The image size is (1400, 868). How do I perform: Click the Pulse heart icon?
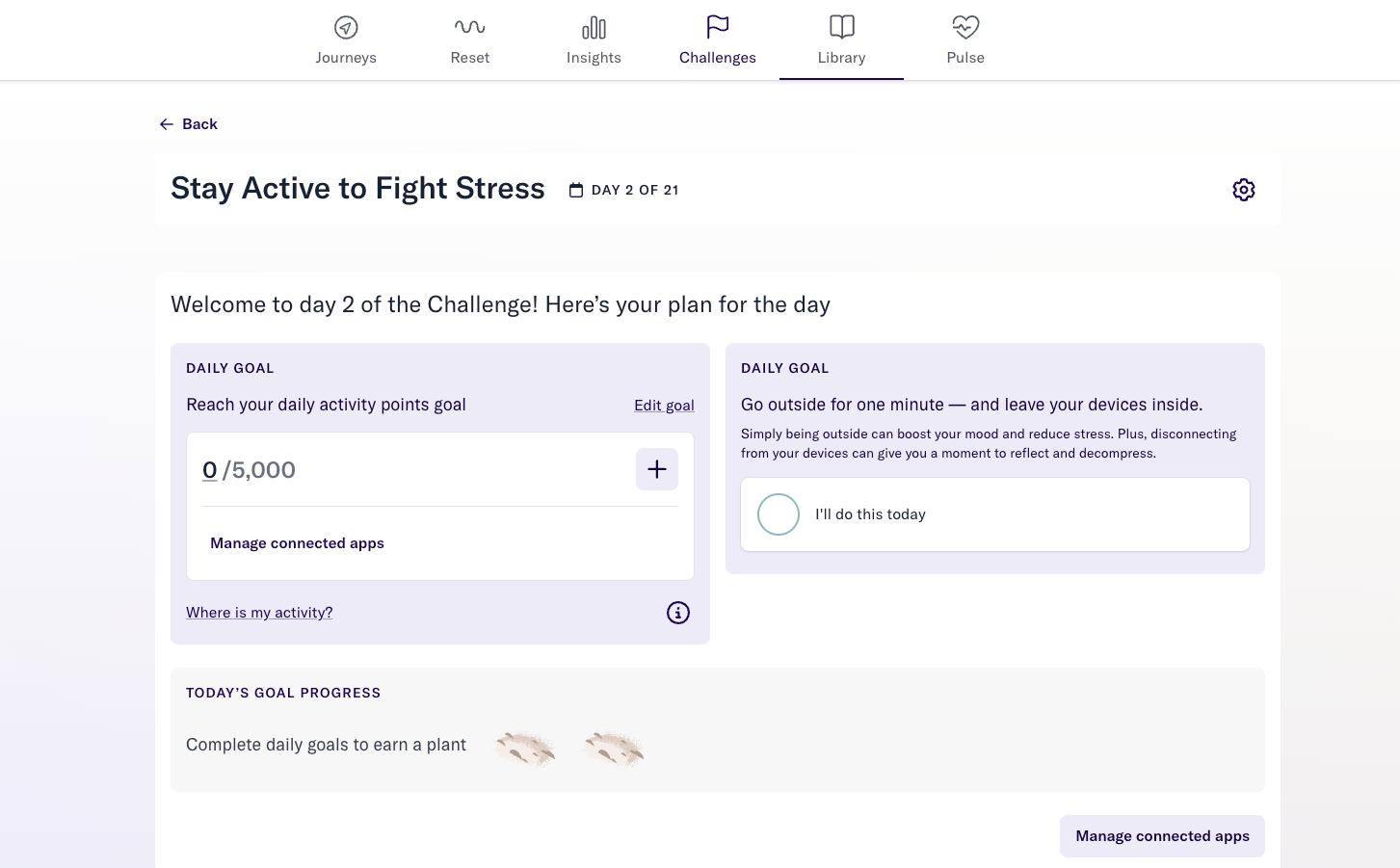965,27
